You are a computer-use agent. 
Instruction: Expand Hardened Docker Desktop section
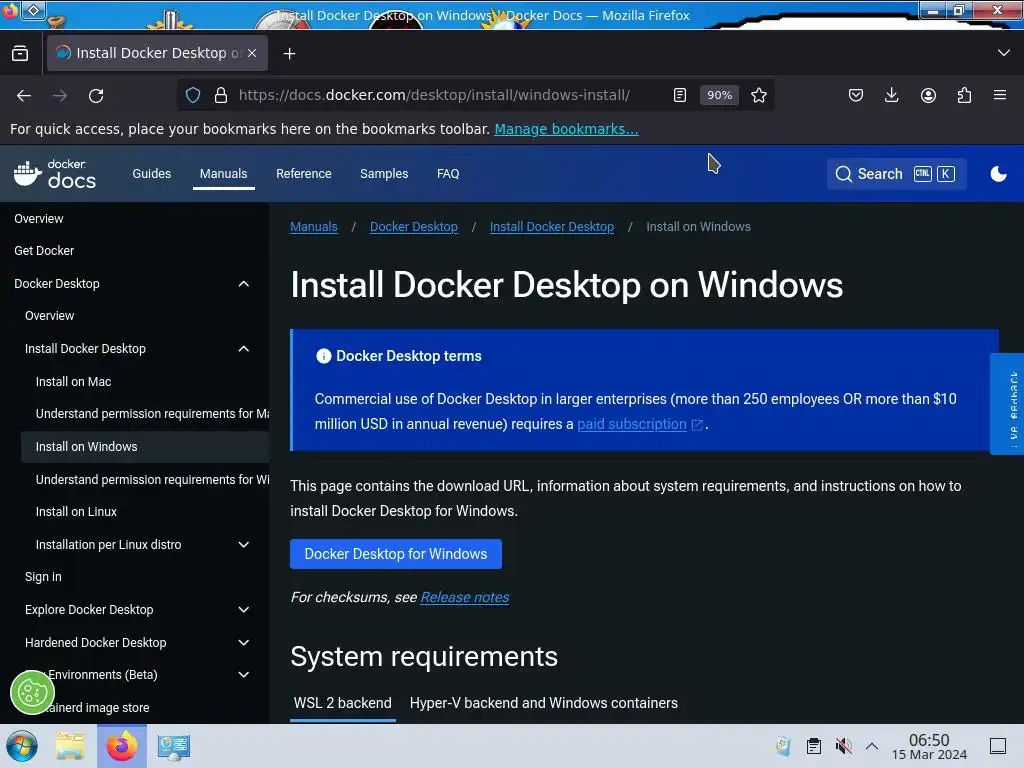pyautogui.click(x=244, y=643)
